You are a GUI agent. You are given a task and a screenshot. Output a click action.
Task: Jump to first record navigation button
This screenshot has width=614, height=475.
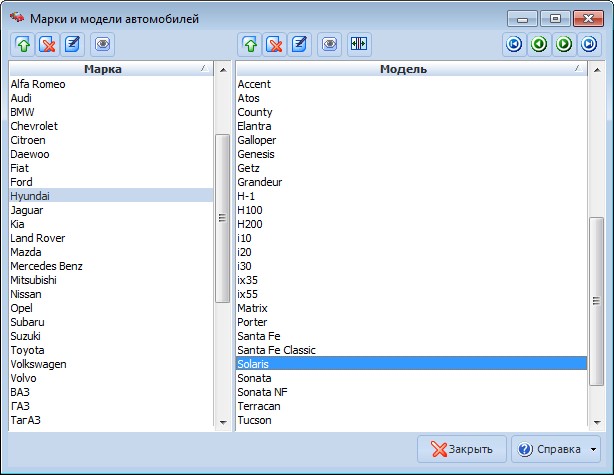click(514, 44)
